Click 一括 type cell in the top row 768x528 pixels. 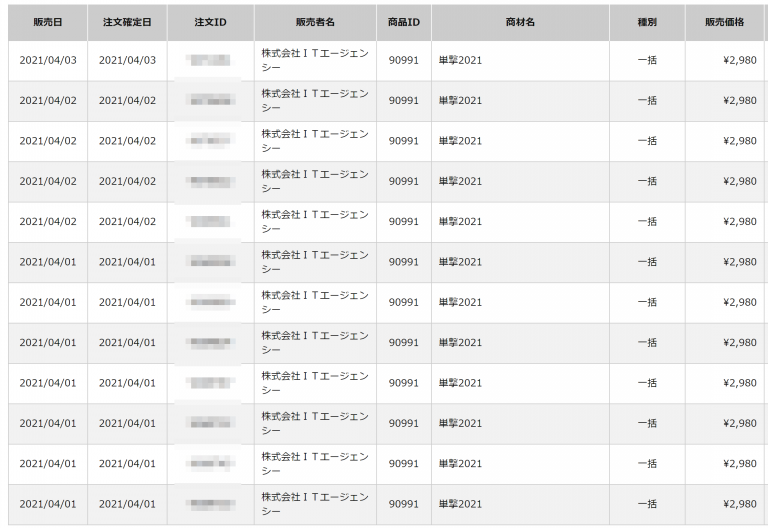click(647, 61)
